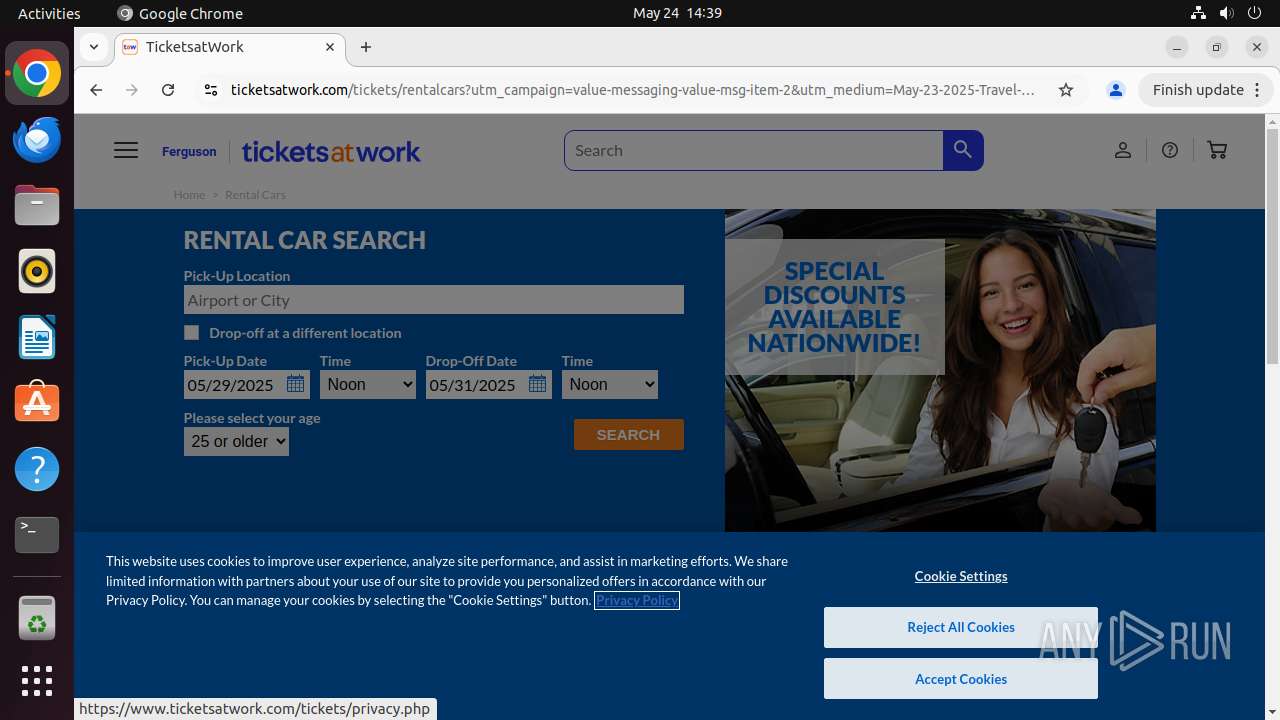Open Ubuntu Software from the dock
The width and height of the screenshot is (1280, 720).
[37, 403]
